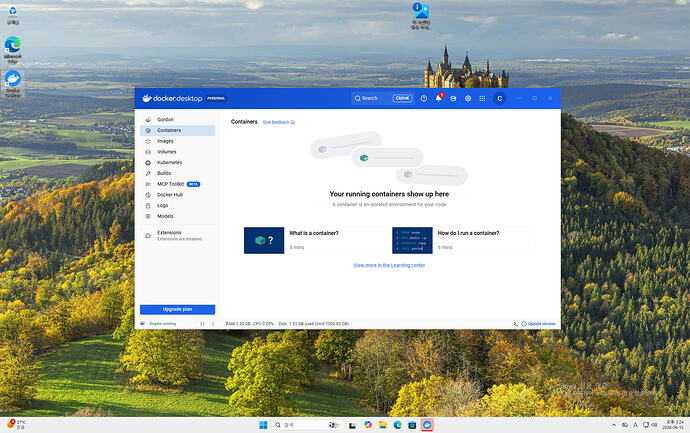
Task: Open the help question-mark icon
Action: click(424, 99)
